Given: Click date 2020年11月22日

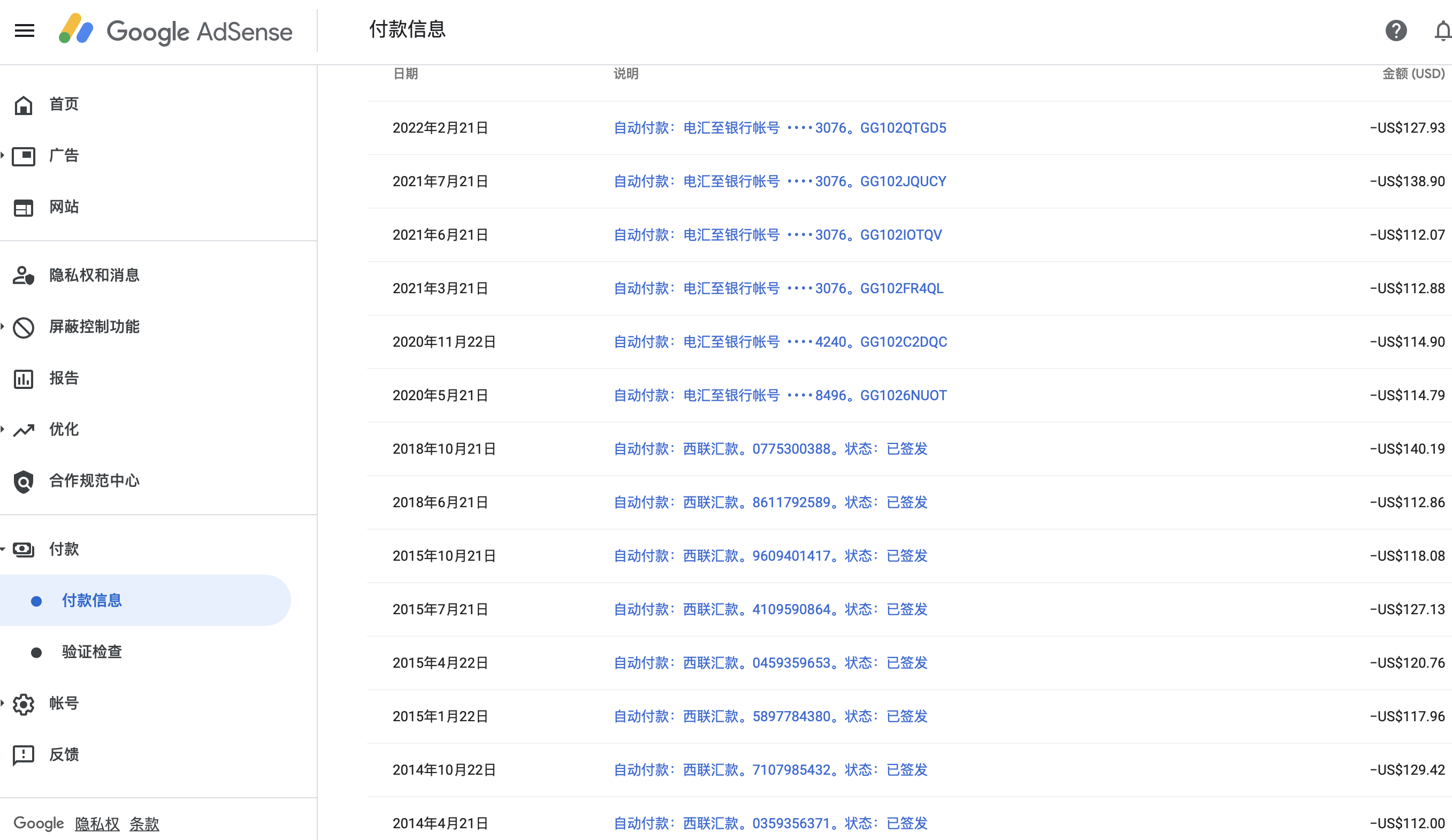Looking at the screenshot, I should click(x=444, y=342).
